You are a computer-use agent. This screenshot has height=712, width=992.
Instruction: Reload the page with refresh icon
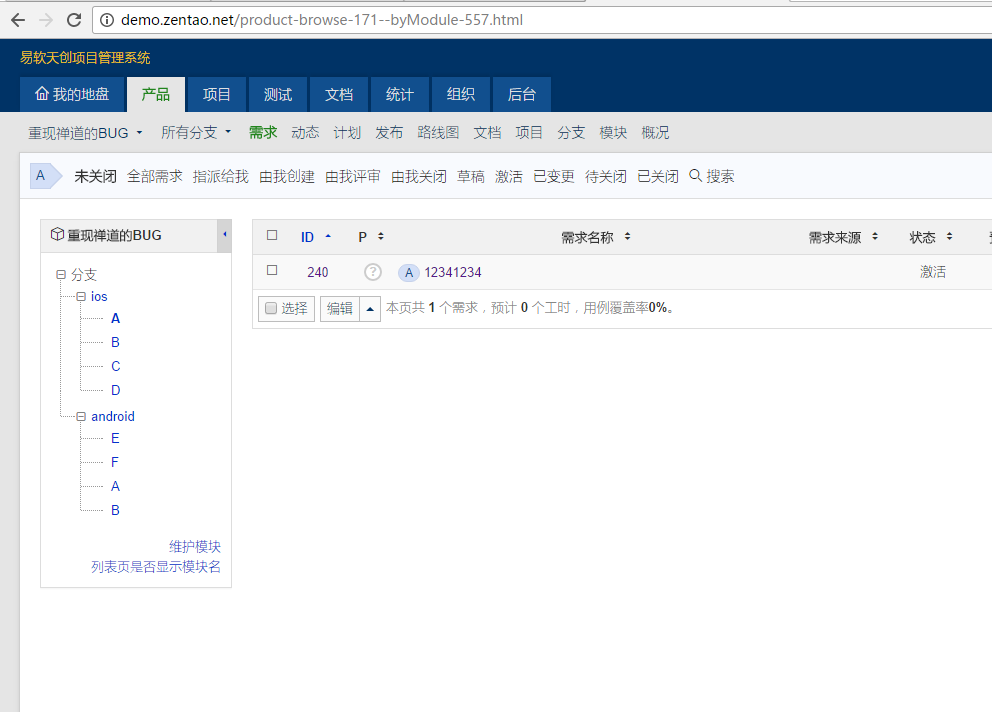[x=74, y=20]
